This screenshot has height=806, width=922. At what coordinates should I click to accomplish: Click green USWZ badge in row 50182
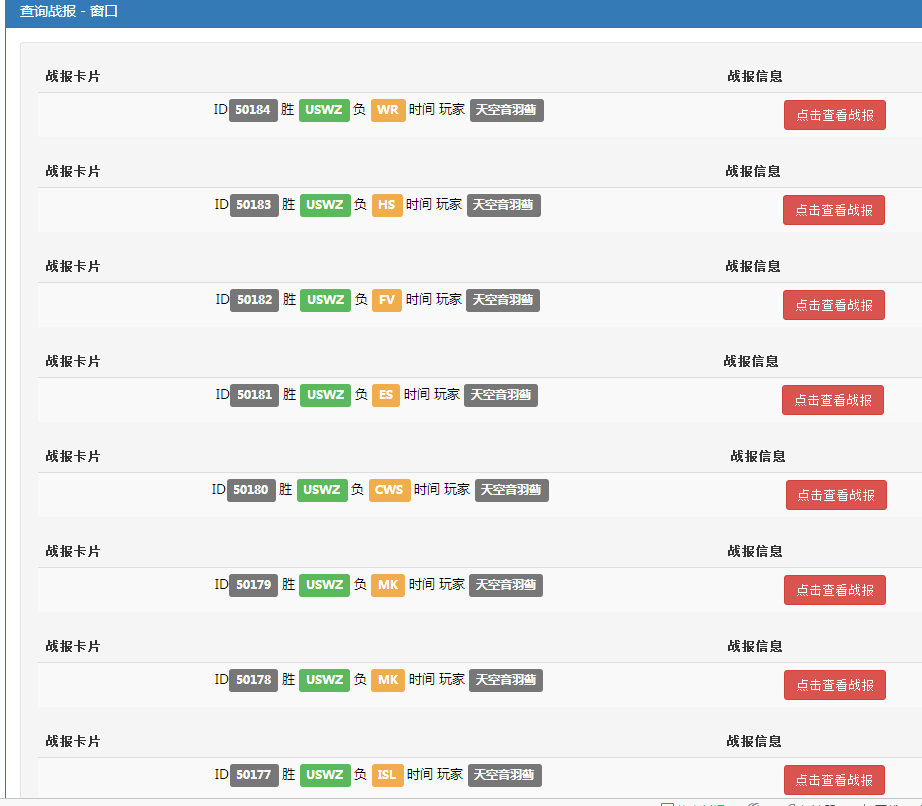[325, 300]
